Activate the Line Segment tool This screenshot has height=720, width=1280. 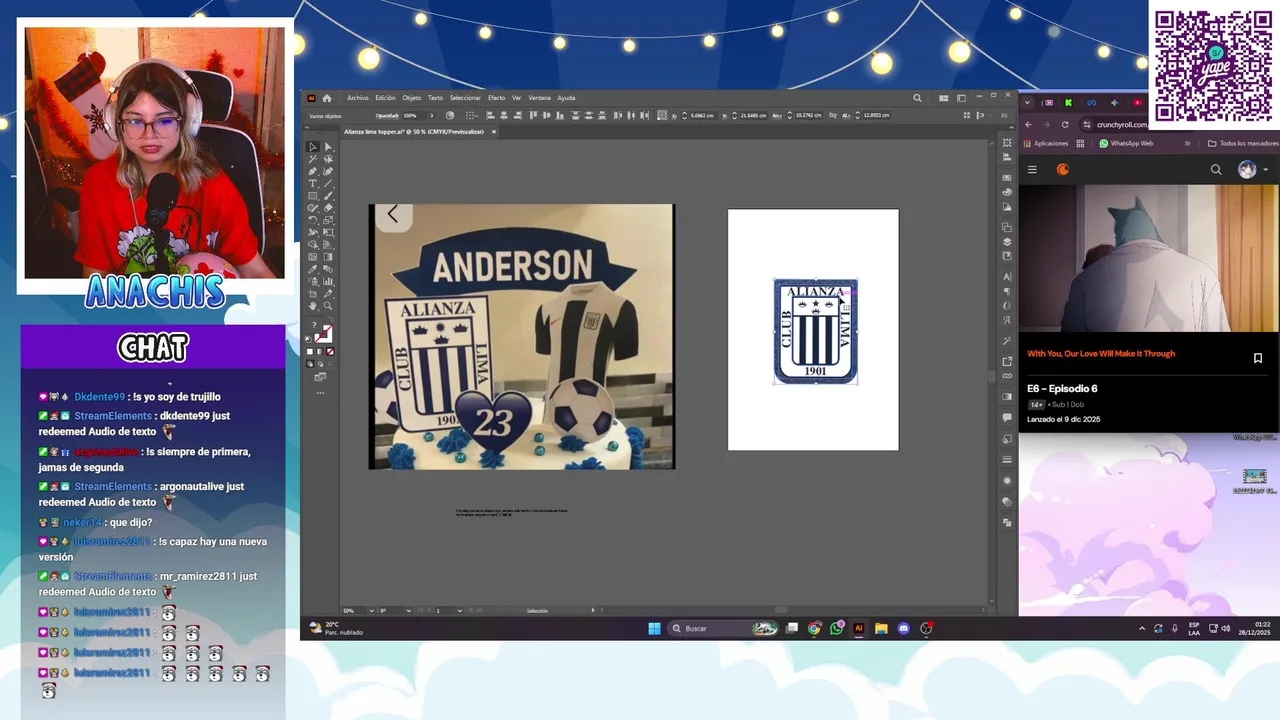328,183
